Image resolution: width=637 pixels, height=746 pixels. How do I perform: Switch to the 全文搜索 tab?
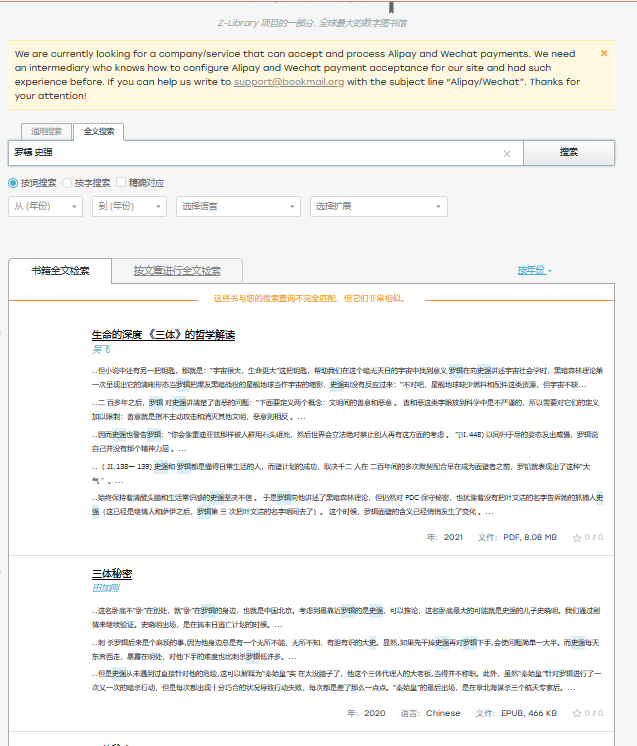(99, 131)
